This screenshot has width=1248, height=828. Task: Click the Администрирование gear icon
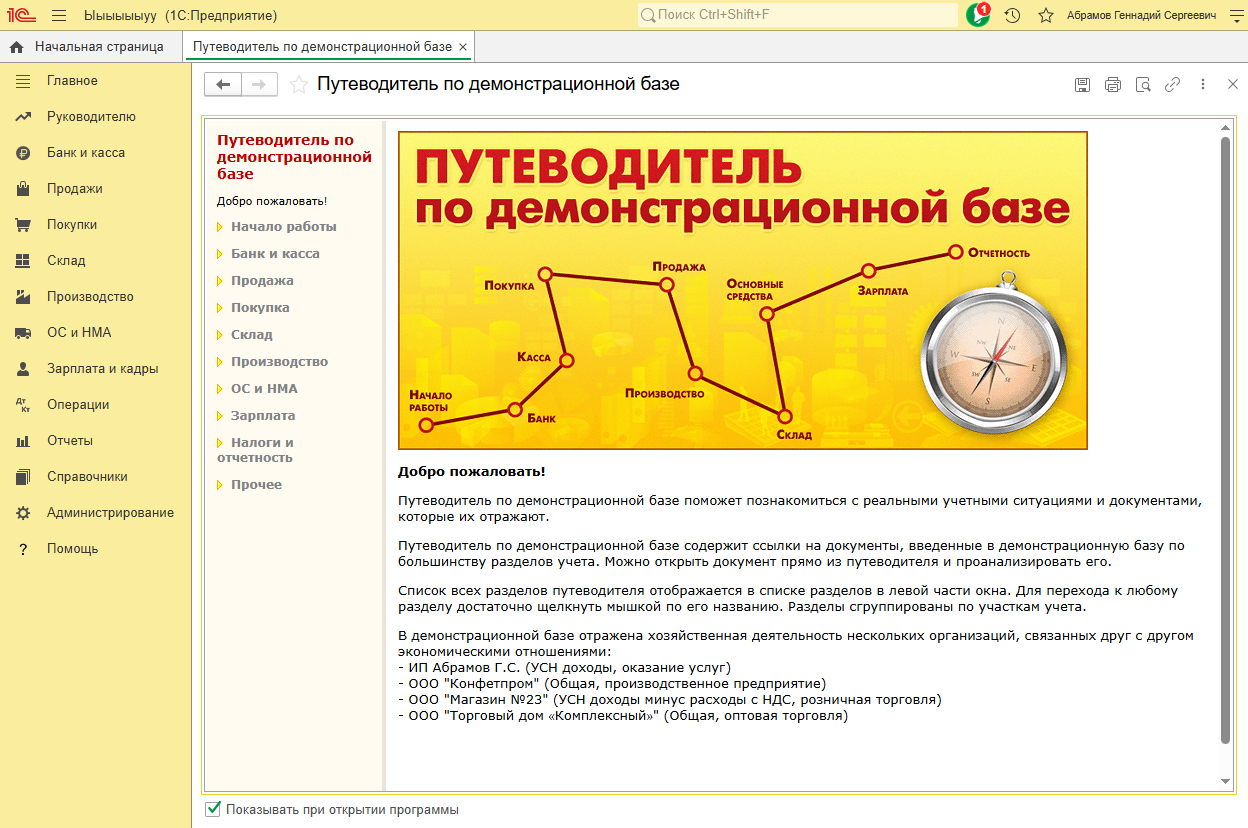(23, 513)
